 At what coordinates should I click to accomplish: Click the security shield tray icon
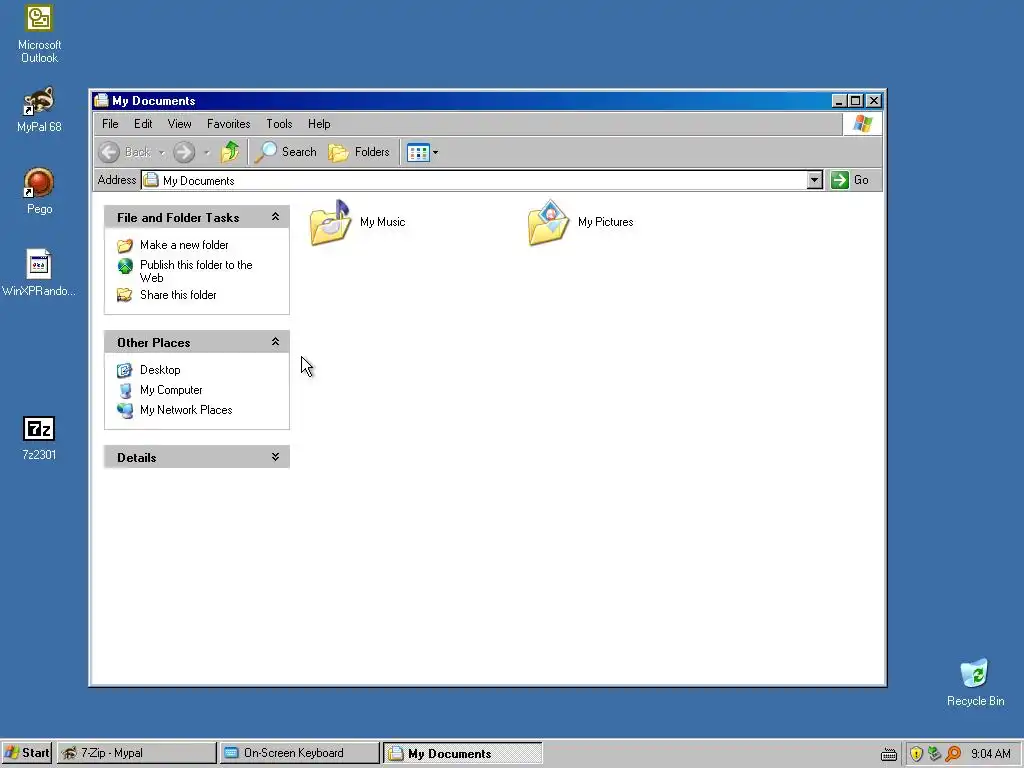point(916,754)
